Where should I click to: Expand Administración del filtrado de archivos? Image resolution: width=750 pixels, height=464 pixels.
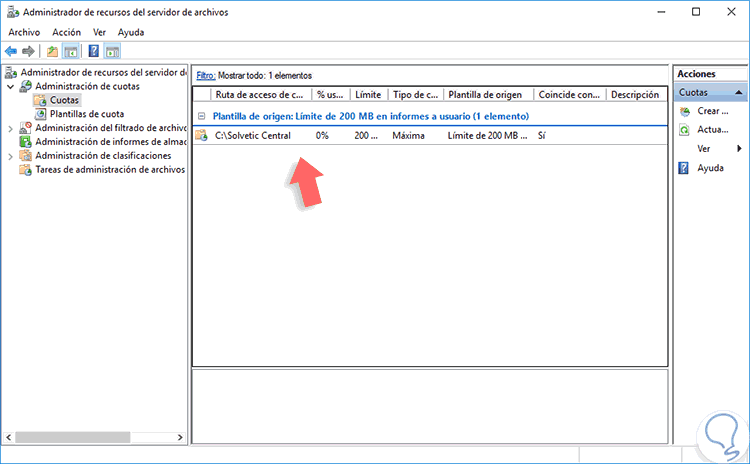point(11,129)
